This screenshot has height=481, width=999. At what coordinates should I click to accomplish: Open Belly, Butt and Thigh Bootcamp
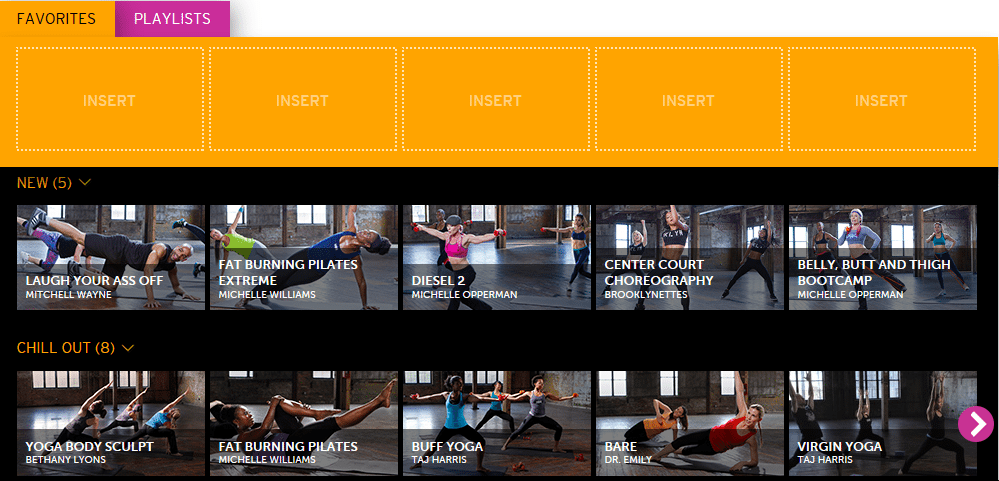click(883, 257)
